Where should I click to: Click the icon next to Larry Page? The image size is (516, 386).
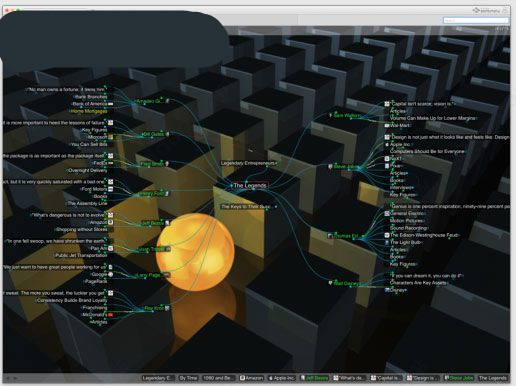tap(166, 275)
